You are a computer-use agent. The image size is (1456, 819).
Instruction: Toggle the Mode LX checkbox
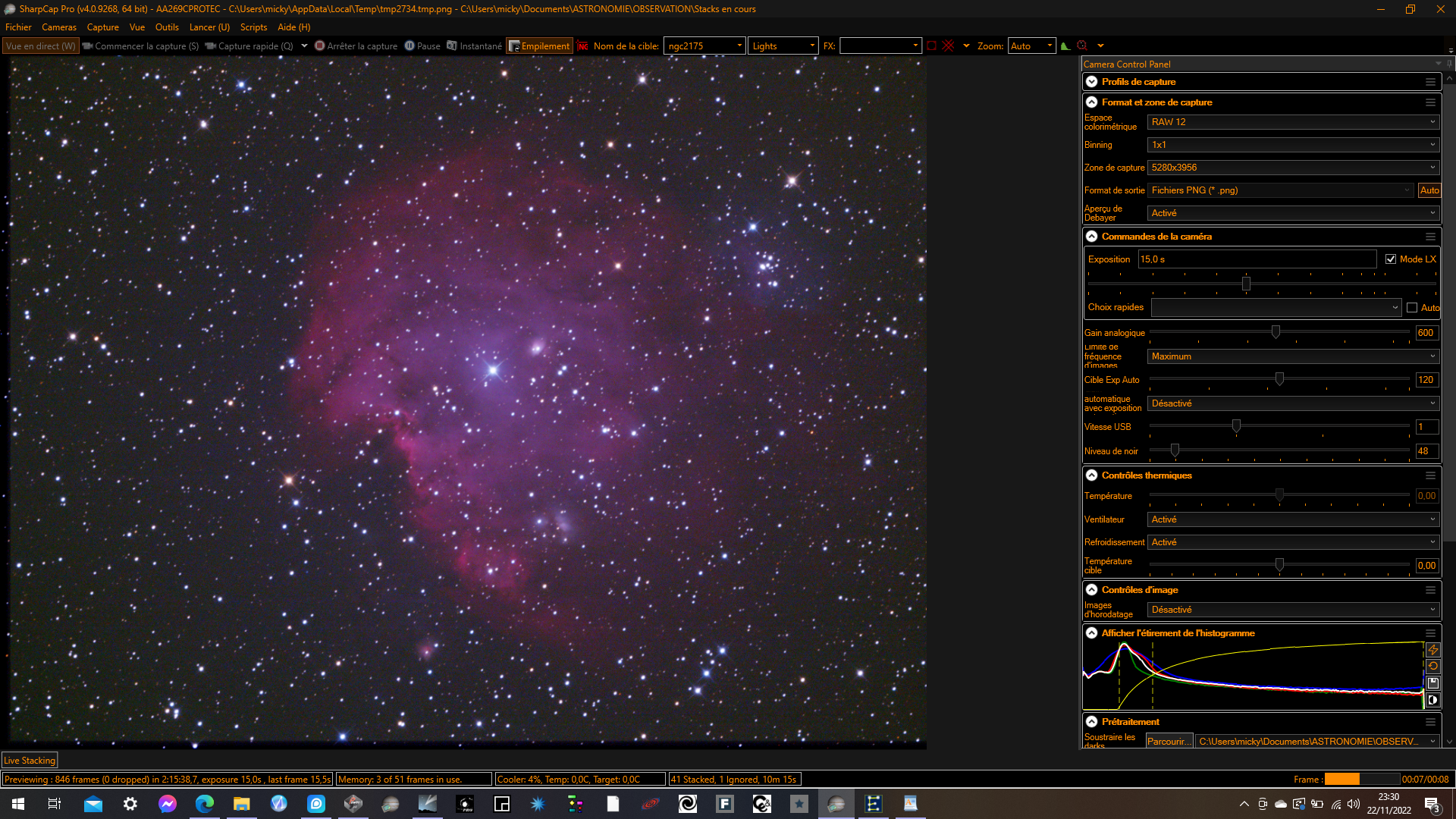1391,259
